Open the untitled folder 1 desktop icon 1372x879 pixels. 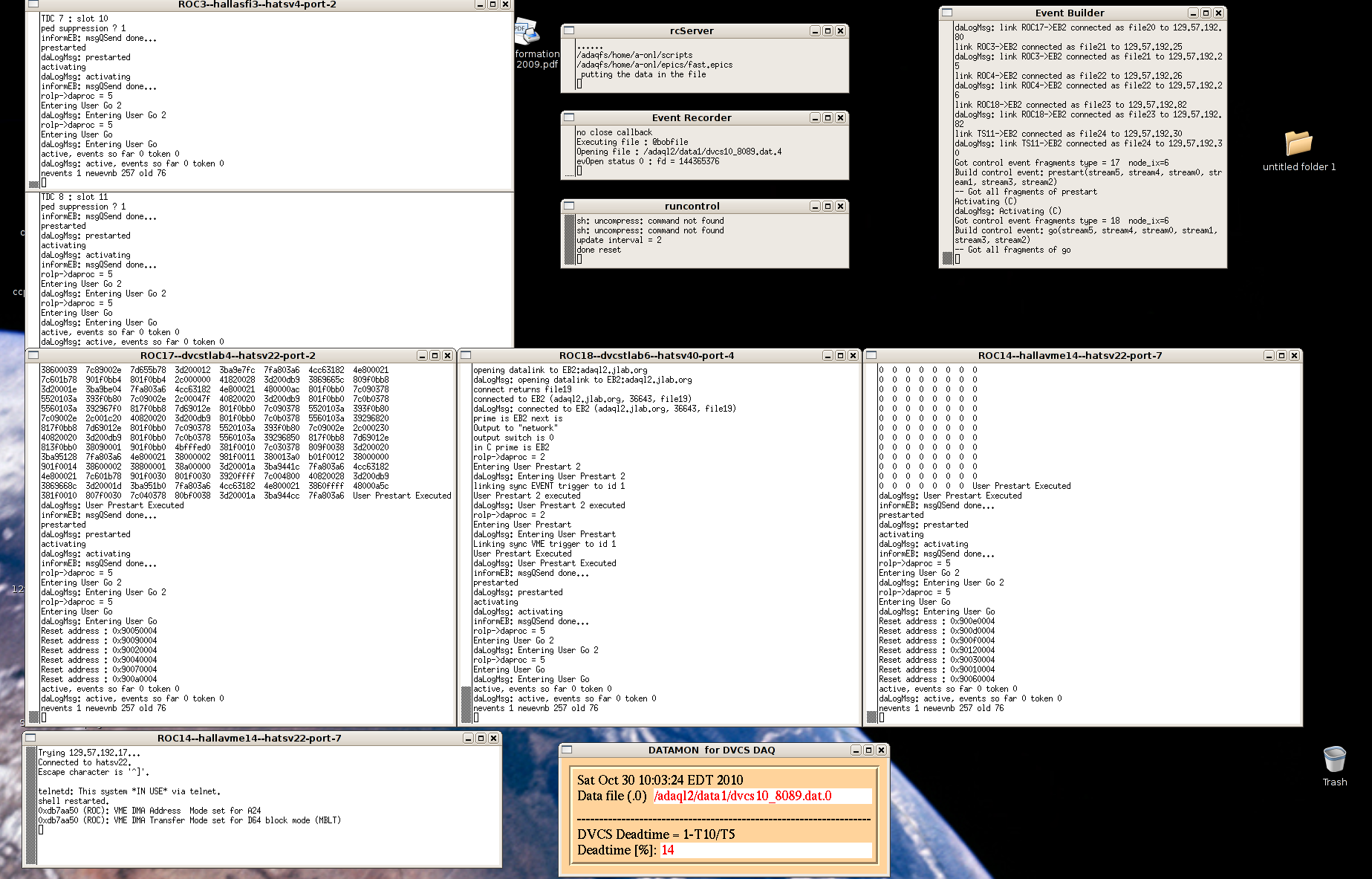1298,151
